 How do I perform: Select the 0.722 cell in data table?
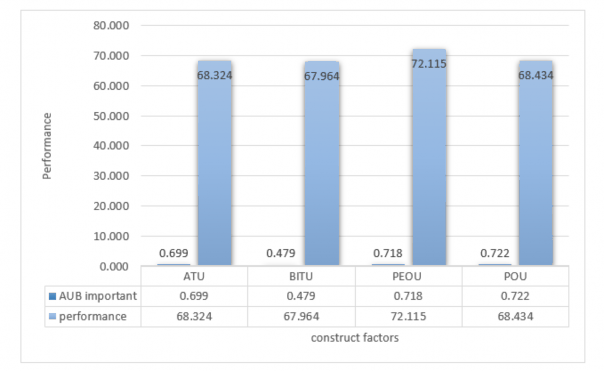(515, 296)
